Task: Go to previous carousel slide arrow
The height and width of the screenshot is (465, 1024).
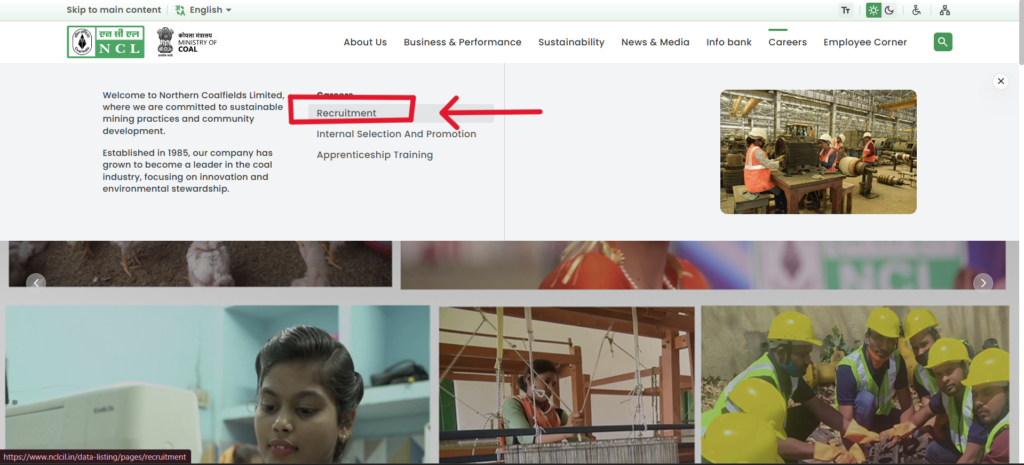Action: [36, 283]
